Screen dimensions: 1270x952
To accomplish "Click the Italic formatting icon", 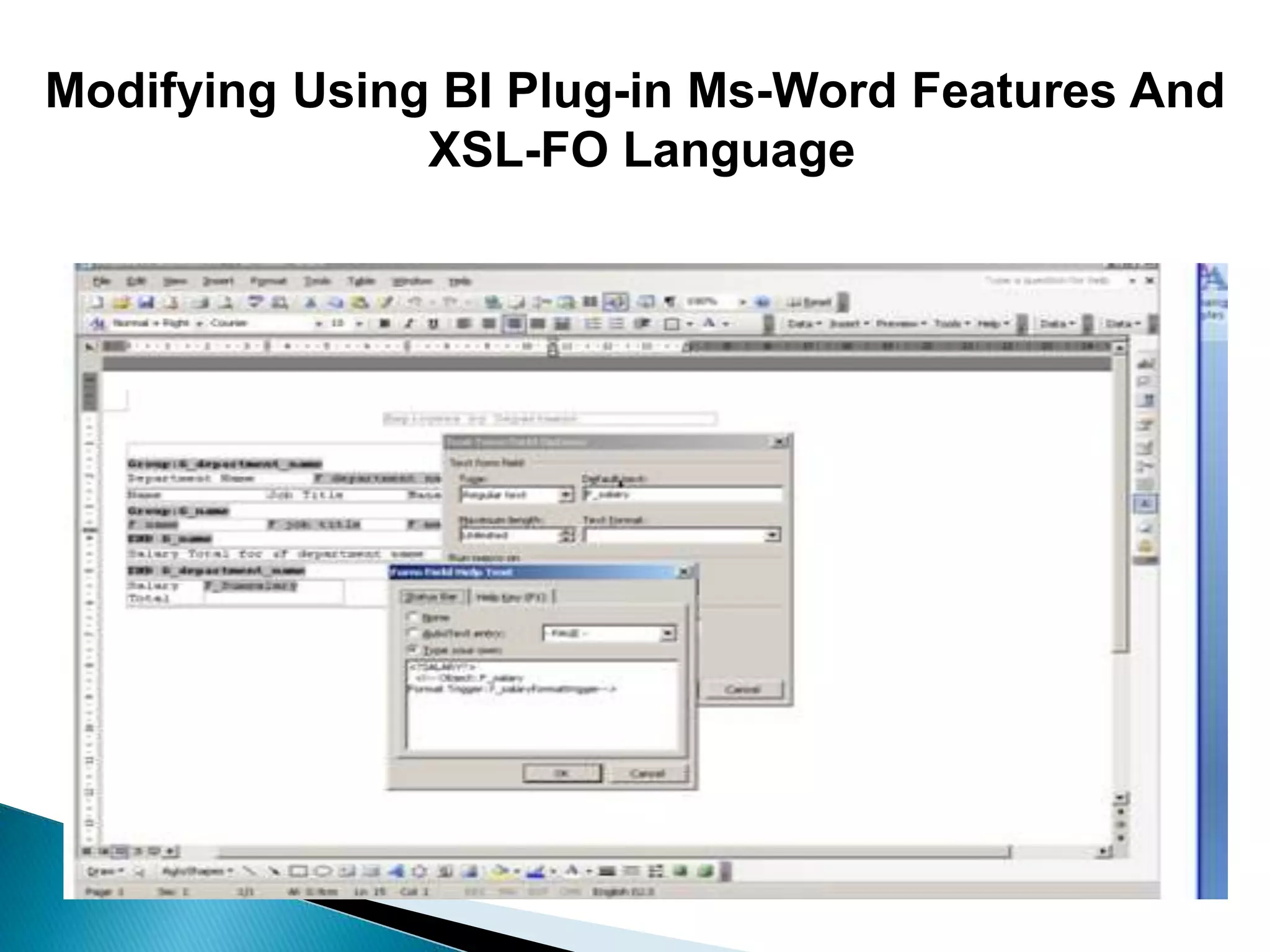I will pos(409,324).
